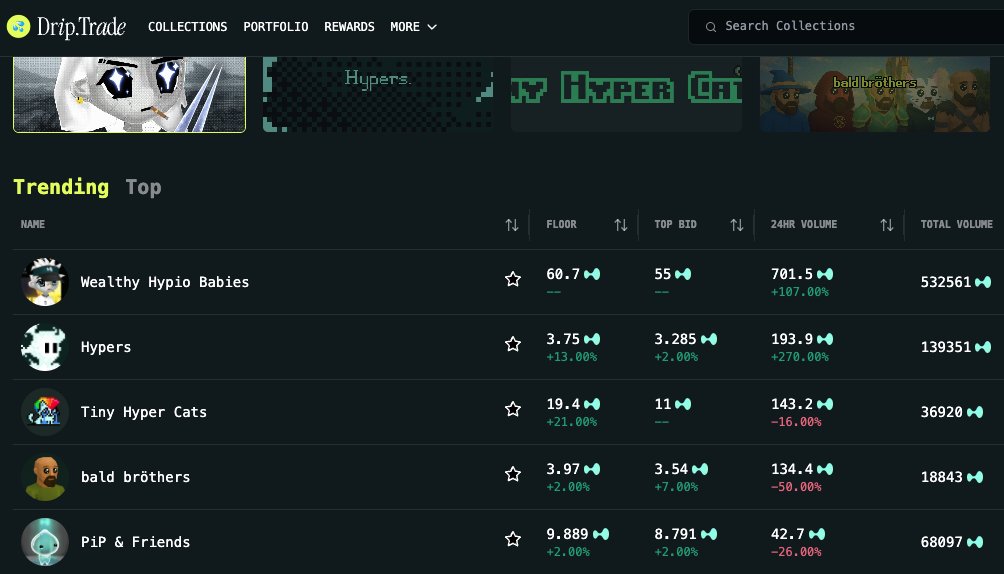The height and width of the screenshot is (574, 1004).
Task: Click the +270.00% volume change
Action: (800, 357)
